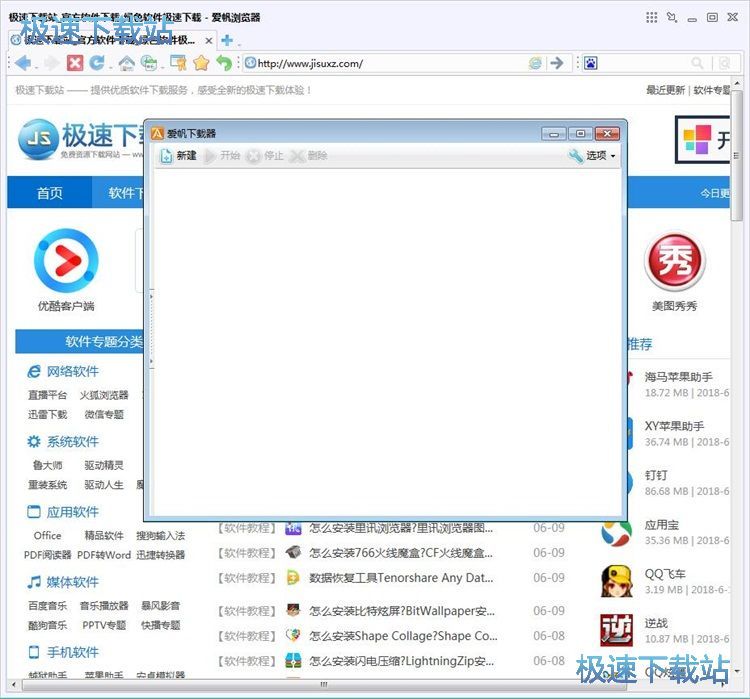Click 新建 new download in 爱帆下载器
The width and height of the screenshot is (750, 699).
178,155
